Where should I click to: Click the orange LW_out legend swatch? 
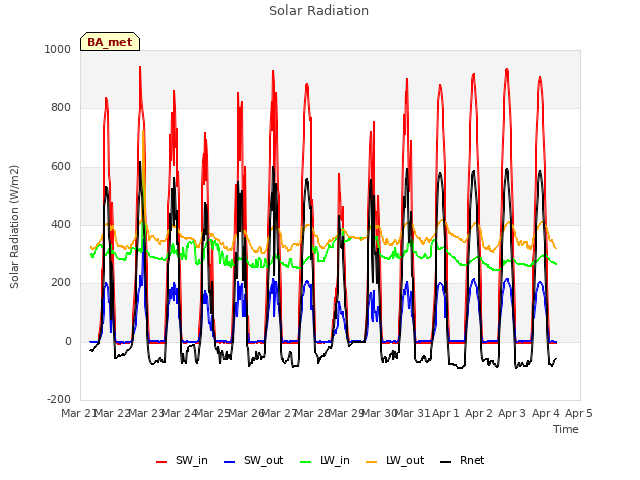(371, 462)
